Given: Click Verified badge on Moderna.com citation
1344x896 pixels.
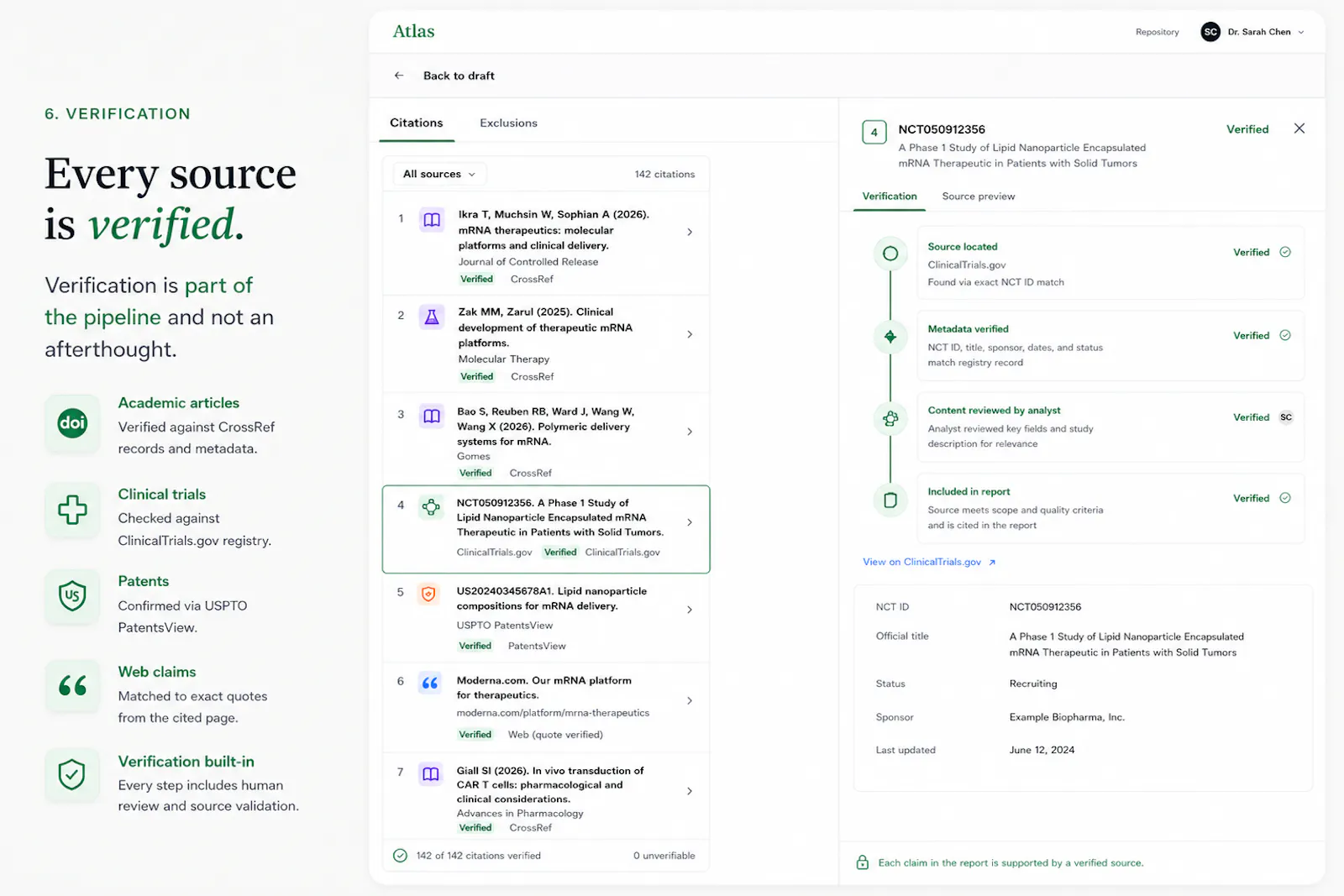Looking at the screenshot, I should (475, 734).
